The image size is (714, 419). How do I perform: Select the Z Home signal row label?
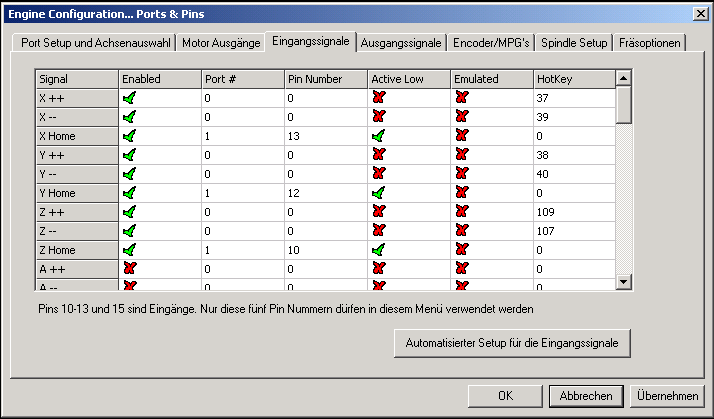point(77,250)
